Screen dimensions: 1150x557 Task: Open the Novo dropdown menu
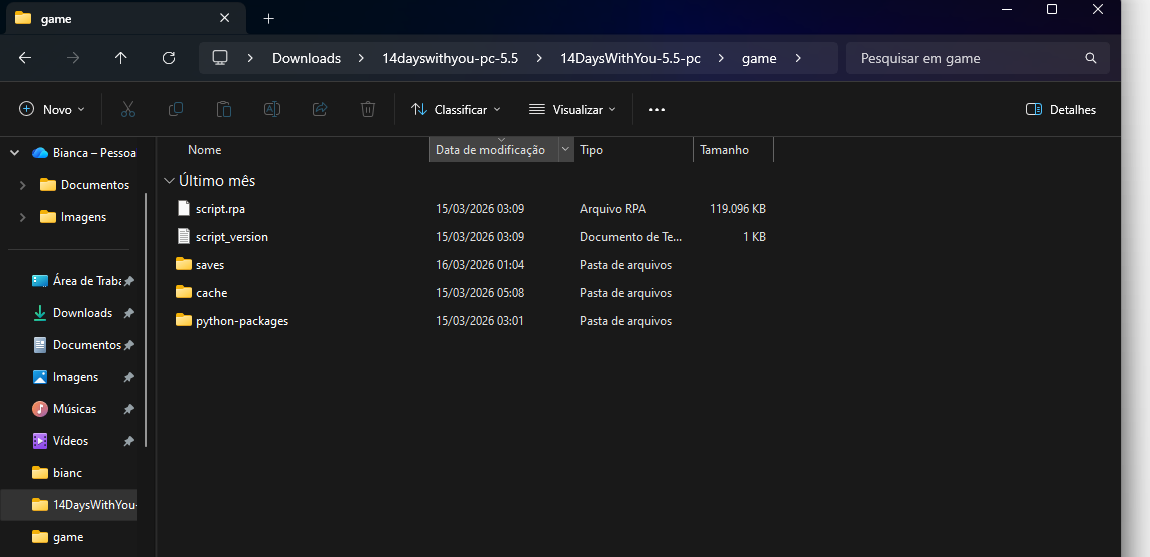tap(52, 109)
